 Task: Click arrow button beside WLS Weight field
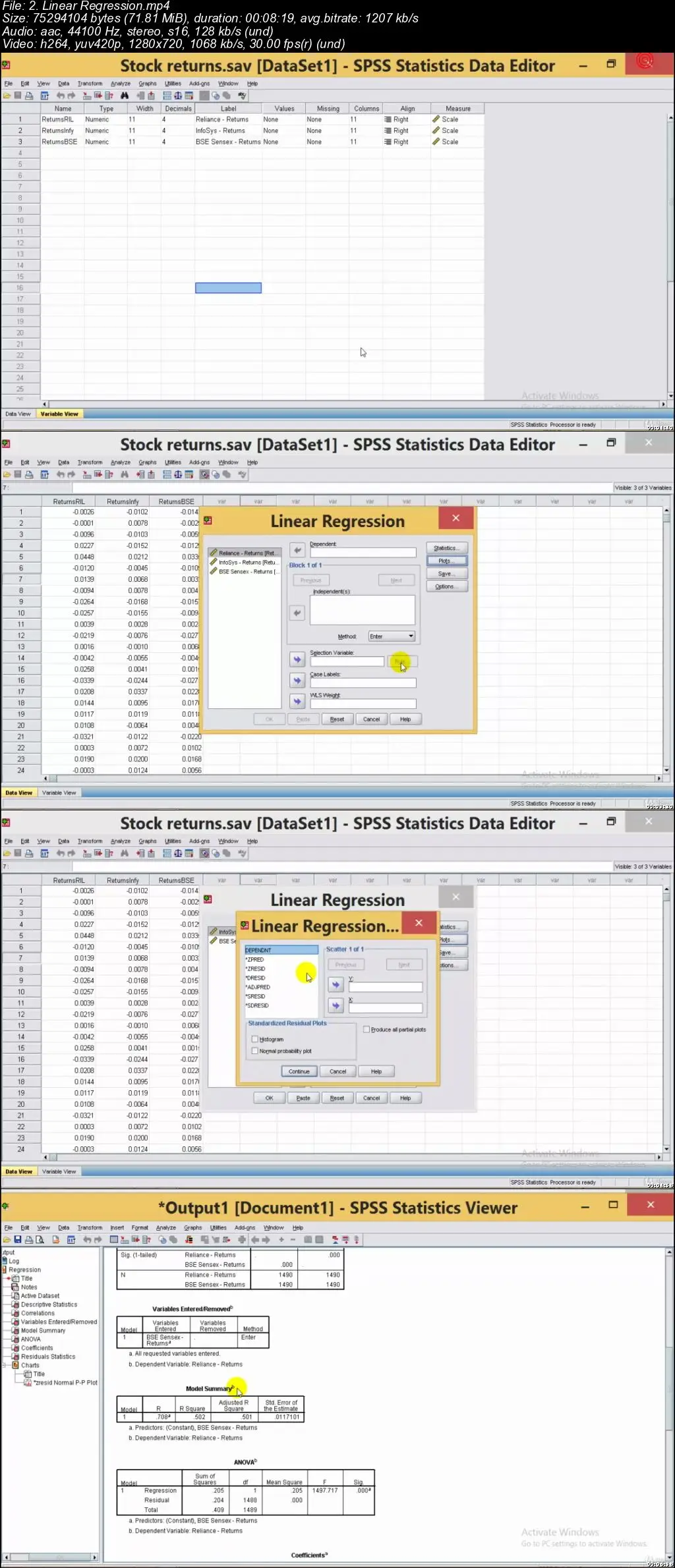coord(297,702)
